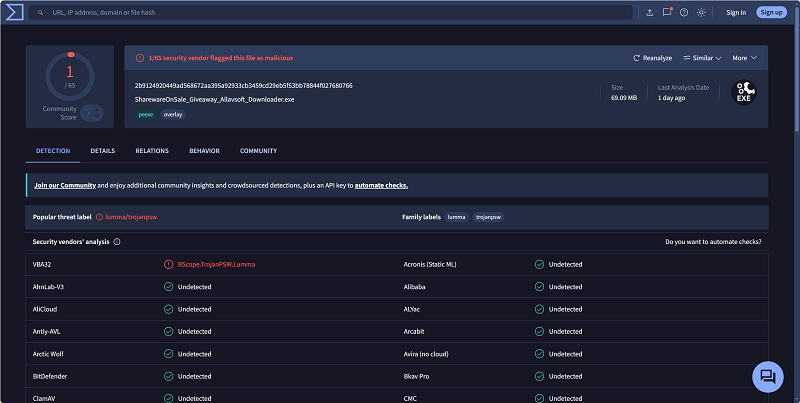The height and width of the screenshot is (403, 800).
Task: Click the upload file icon
Action: tap(649, 13)
